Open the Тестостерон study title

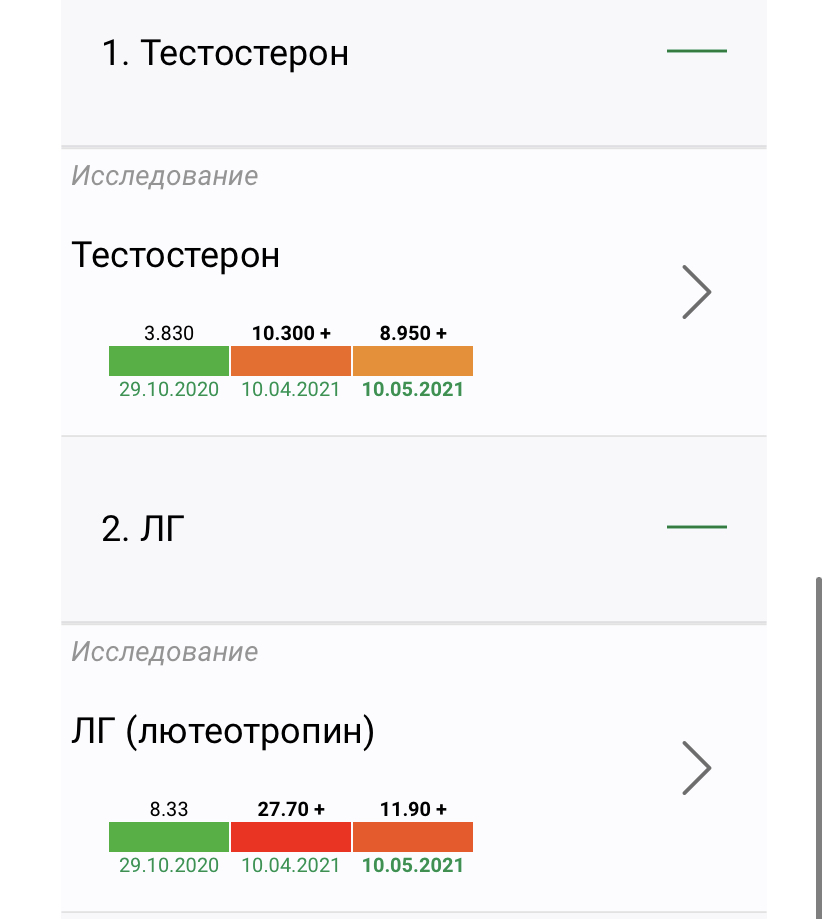point(176,255)
